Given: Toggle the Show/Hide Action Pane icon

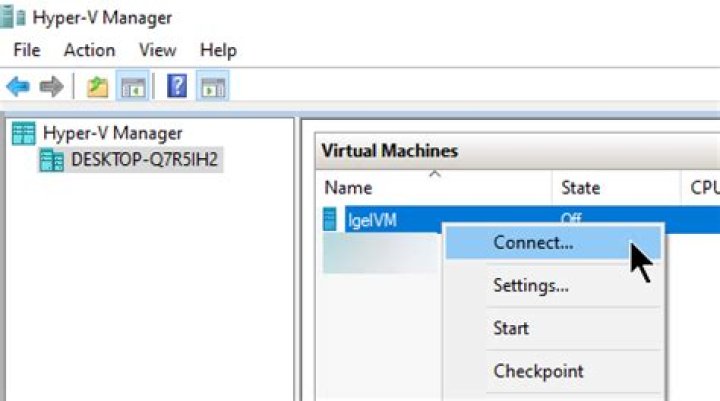Looking at the screenshot, I should coord(213,86).
